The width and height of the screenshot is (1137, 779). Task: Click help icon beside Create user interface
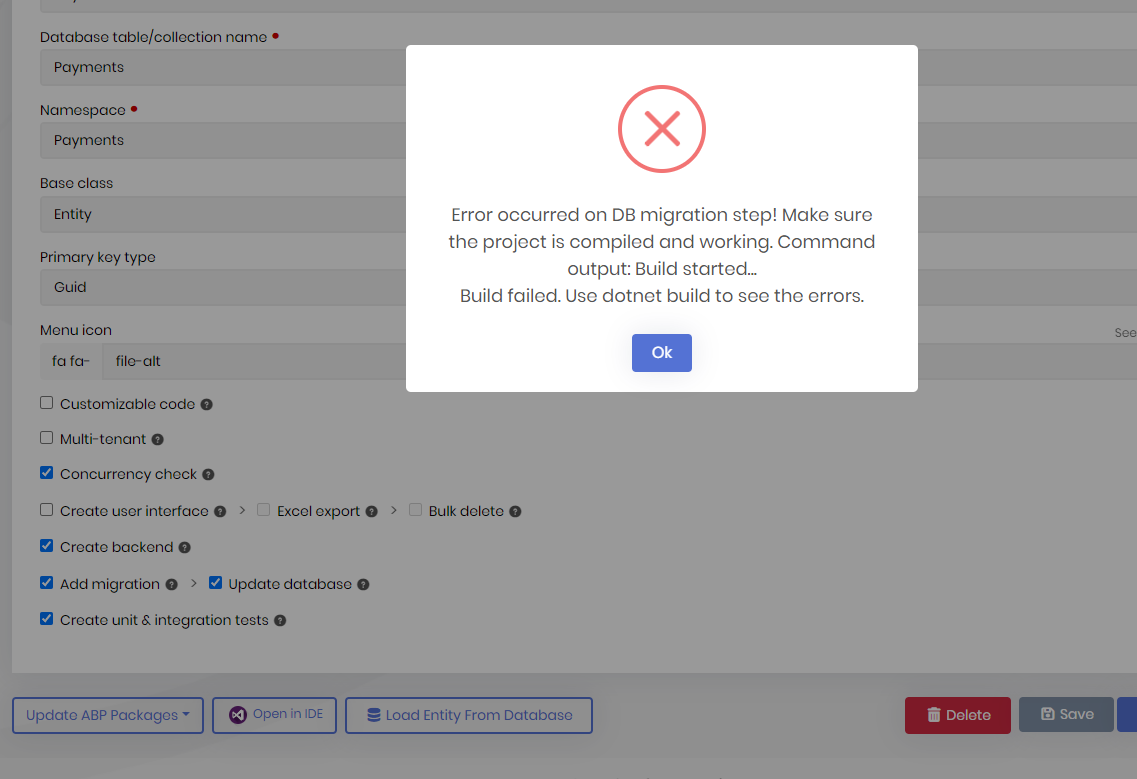pos(220,511)
